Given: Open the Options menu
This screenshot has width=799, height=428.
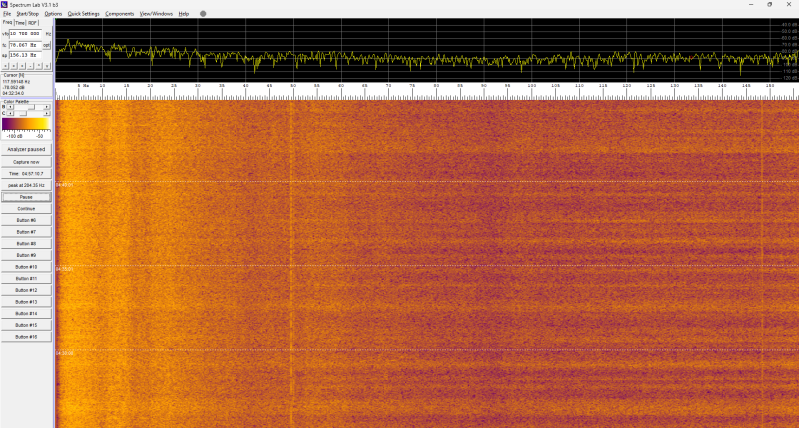Looking at the screenshot, I should 53,14.
